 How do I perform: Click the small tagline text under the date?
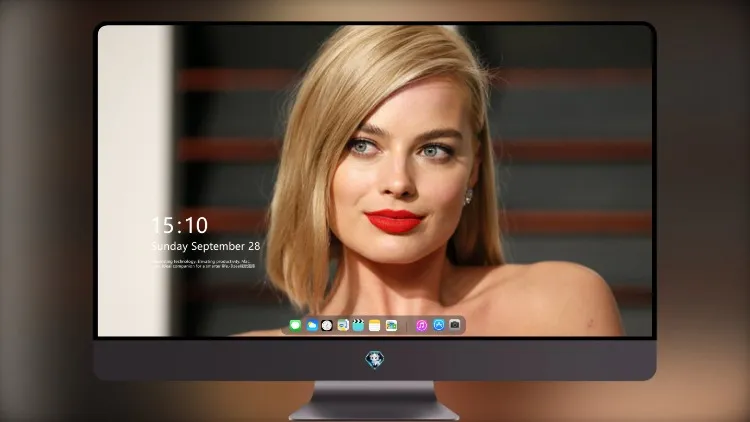pos(204,264)
